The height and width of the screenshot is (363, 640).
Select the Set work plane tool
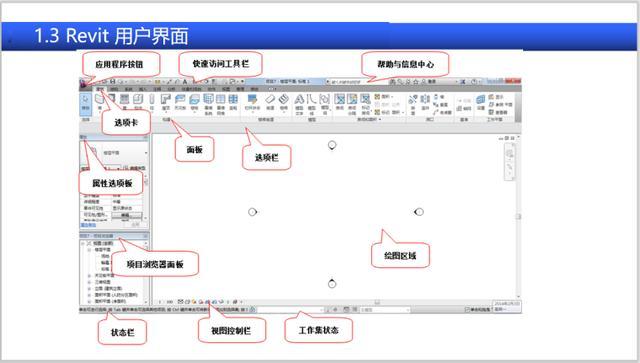[481, 102]
